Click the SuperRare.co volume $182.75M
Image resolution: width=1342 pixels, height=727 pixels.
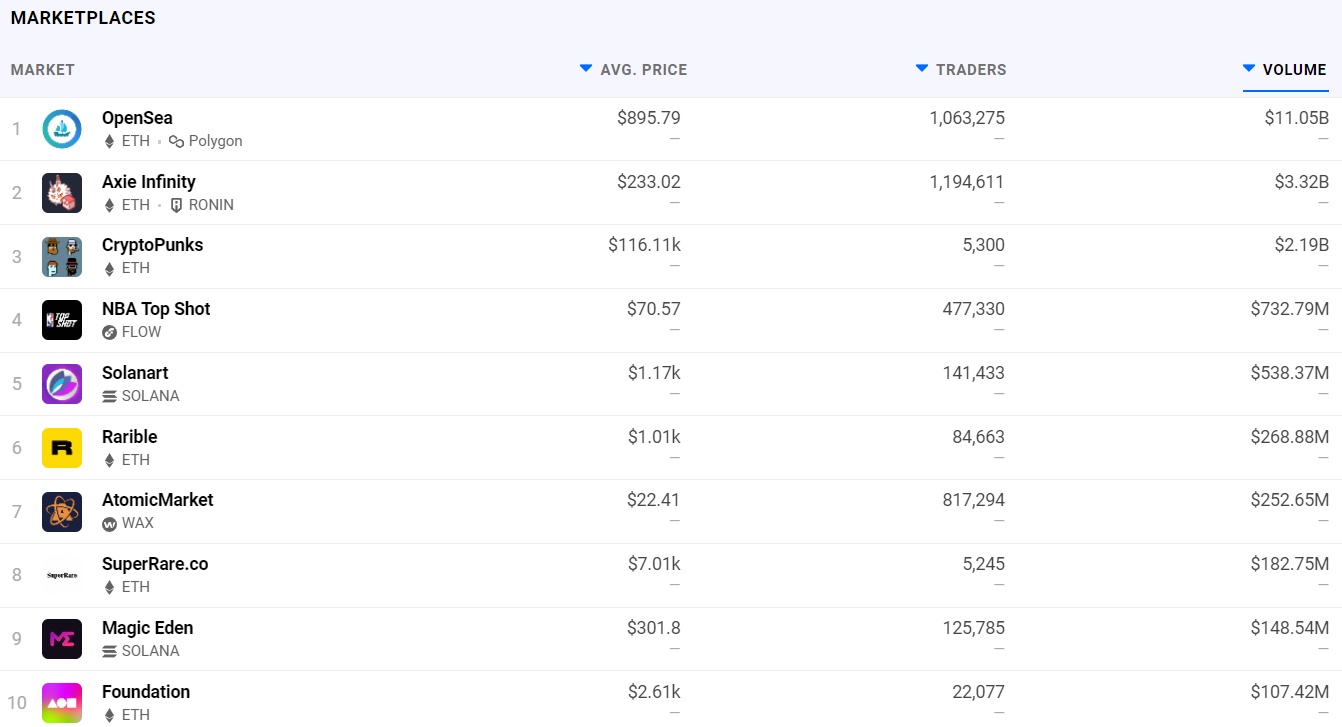(x=1290, y=564)
